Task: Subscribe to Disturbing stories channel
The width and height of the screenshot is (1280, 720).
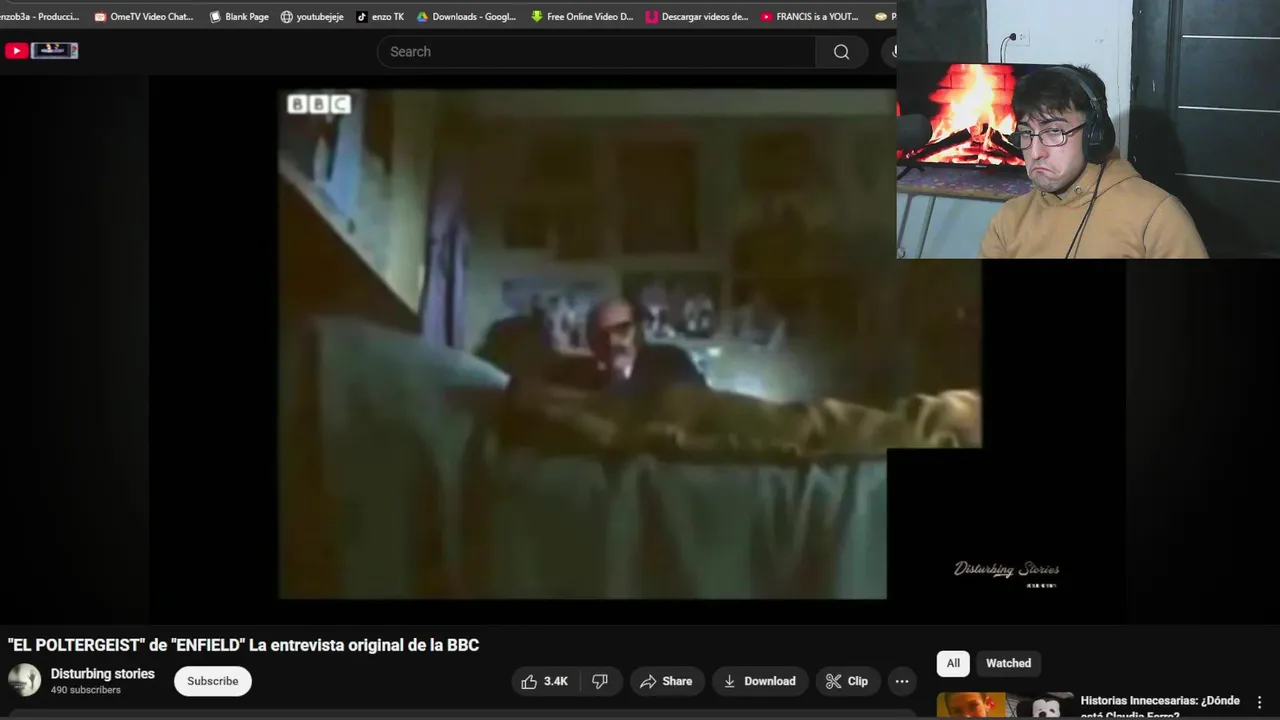Action: coord(213,681)
